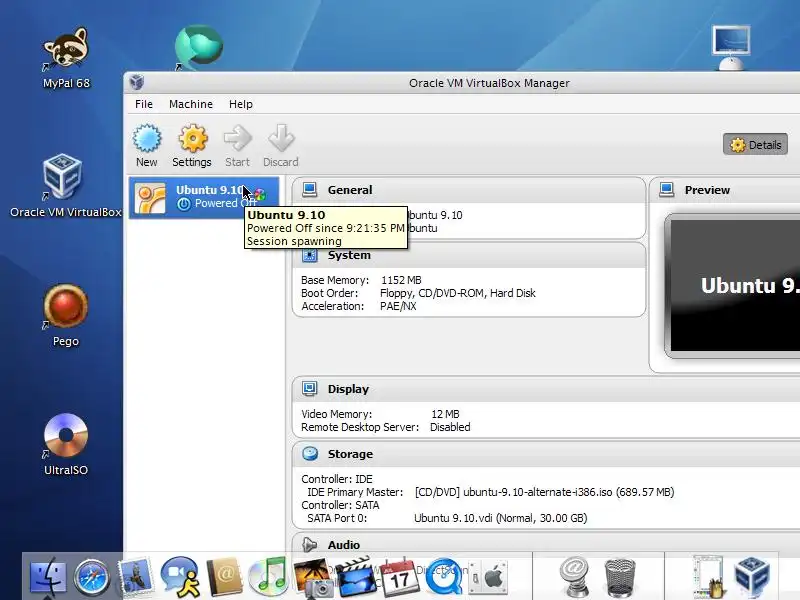
Task: Click the 'Ubuntu 9.10.vdi (Normal, 30.00 GB)' entry
Action: click(x=501, y=518)
